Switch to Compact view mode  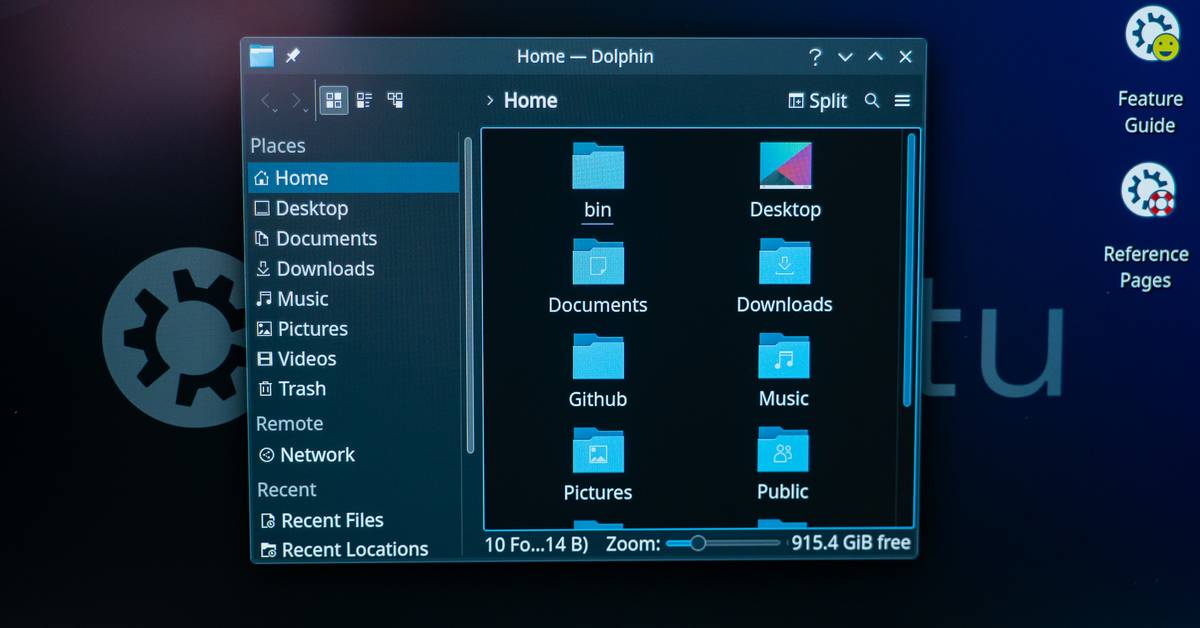[365, 100]
